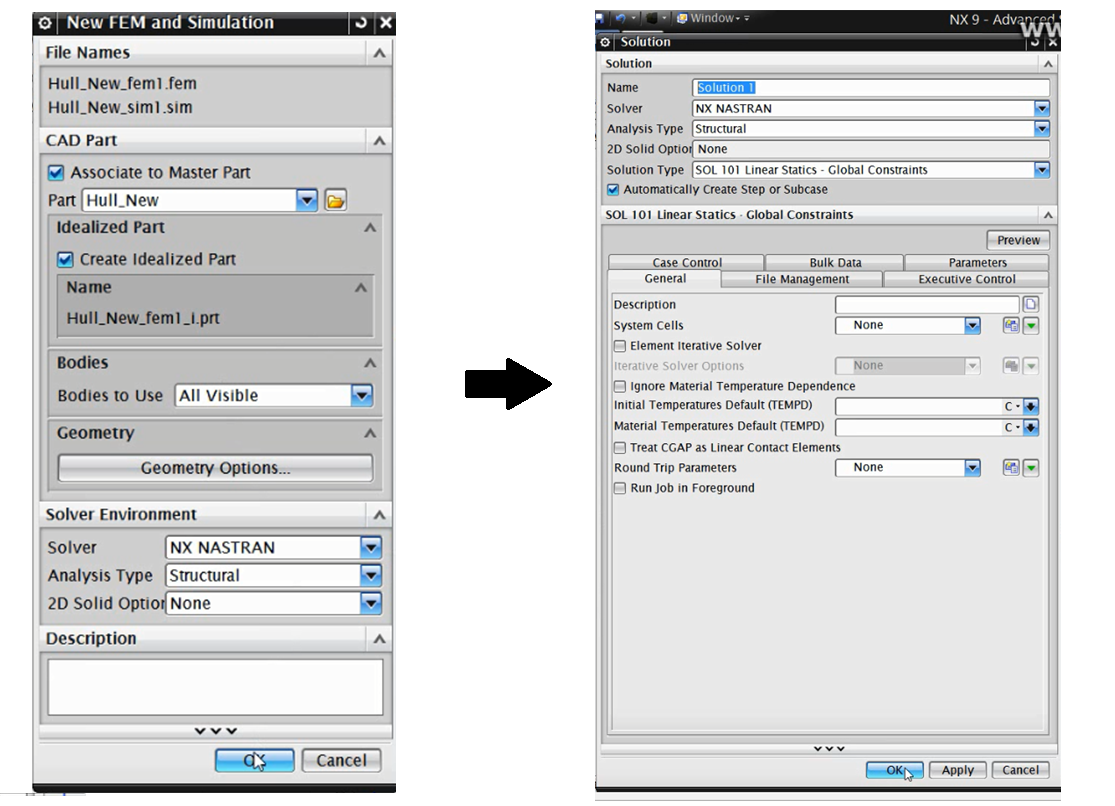Uncheck Associate to Master Part
The image size is (1115, 806).
tap(57, 173)
